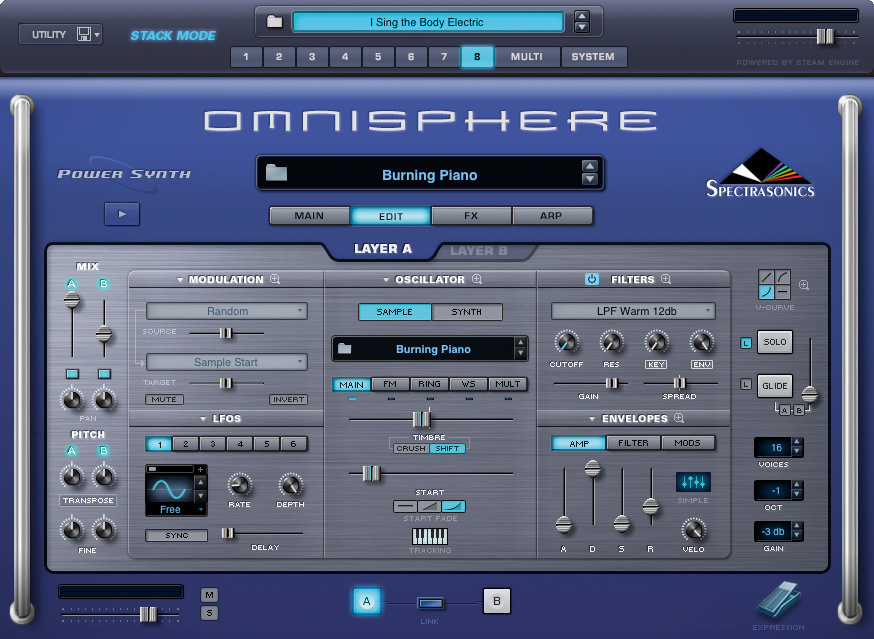Screen dimensions: 874x639
Task: Select part 1 button
Action: [x=246, y=56]
